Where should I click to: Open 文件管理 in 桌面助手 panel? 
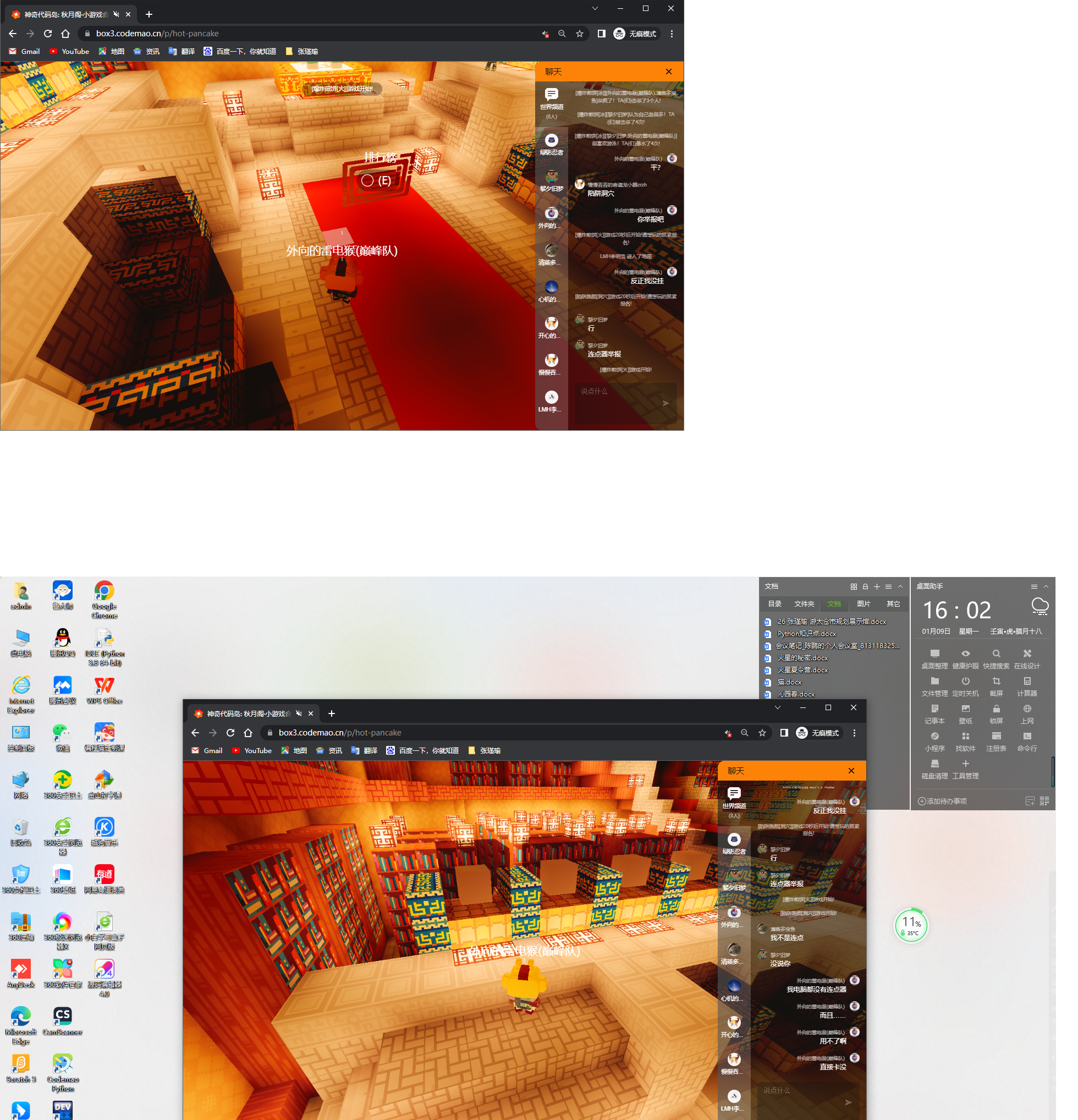pos(934,686)
